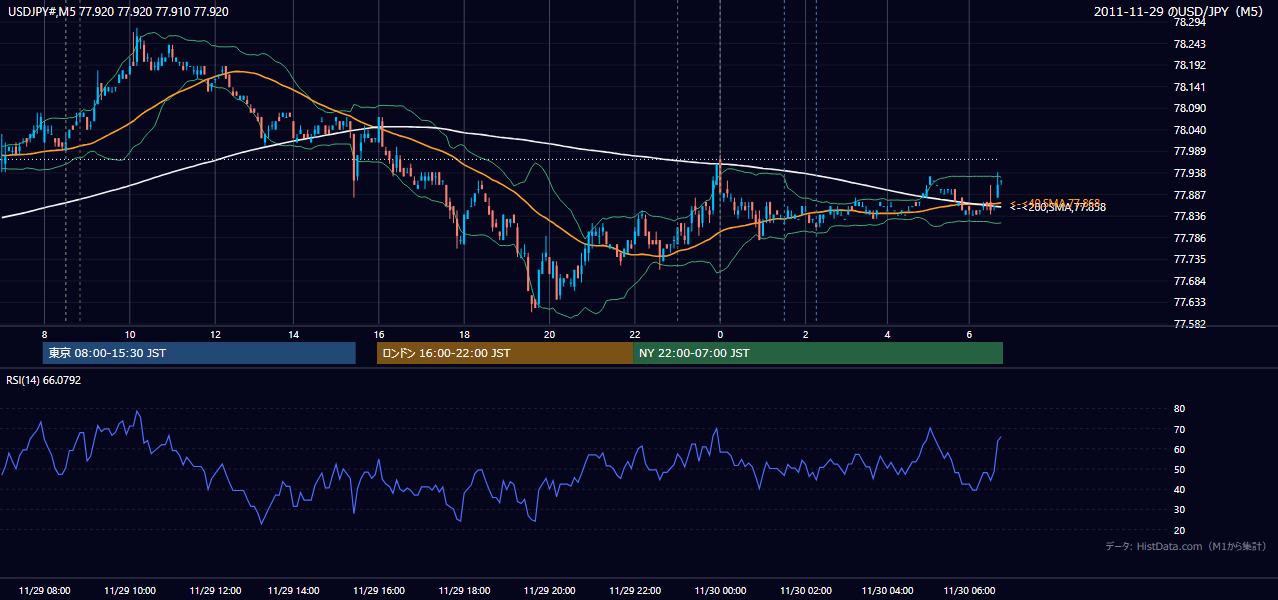Screen dimensions: 1278x600
Task: Click hour label 16 below price chart
Action: pyautogui.click(x=379, y=333)
